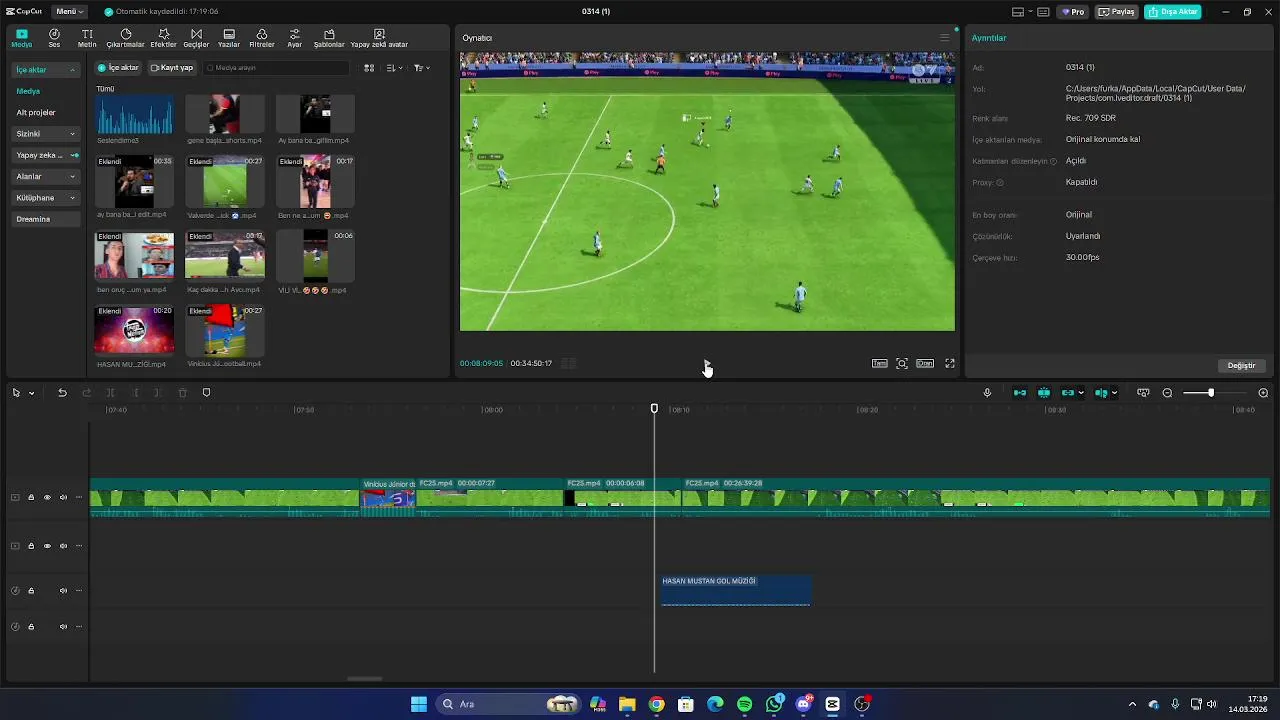
Task: Click the Değiştir button
Action: pos(1241,366)
